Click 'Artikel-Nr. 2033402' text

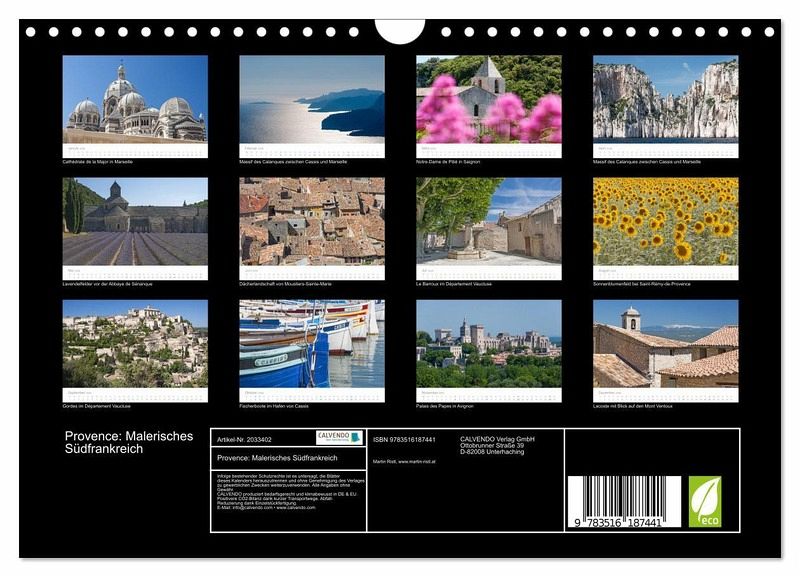click(x=244, y=440)
